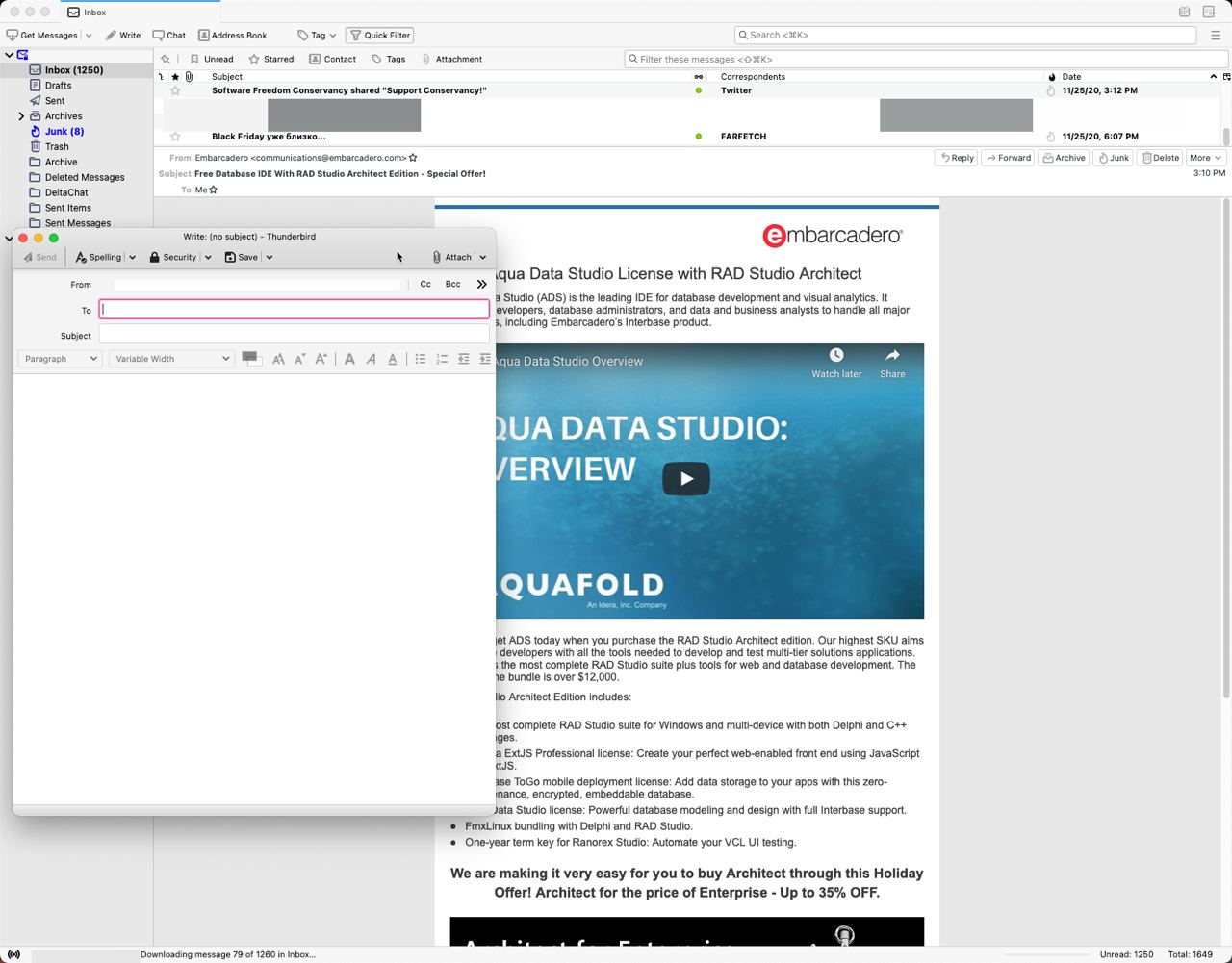Toggle the Attachment quick filter
This screenshot has width=1232, height=963.
click(x=451, y=59)
